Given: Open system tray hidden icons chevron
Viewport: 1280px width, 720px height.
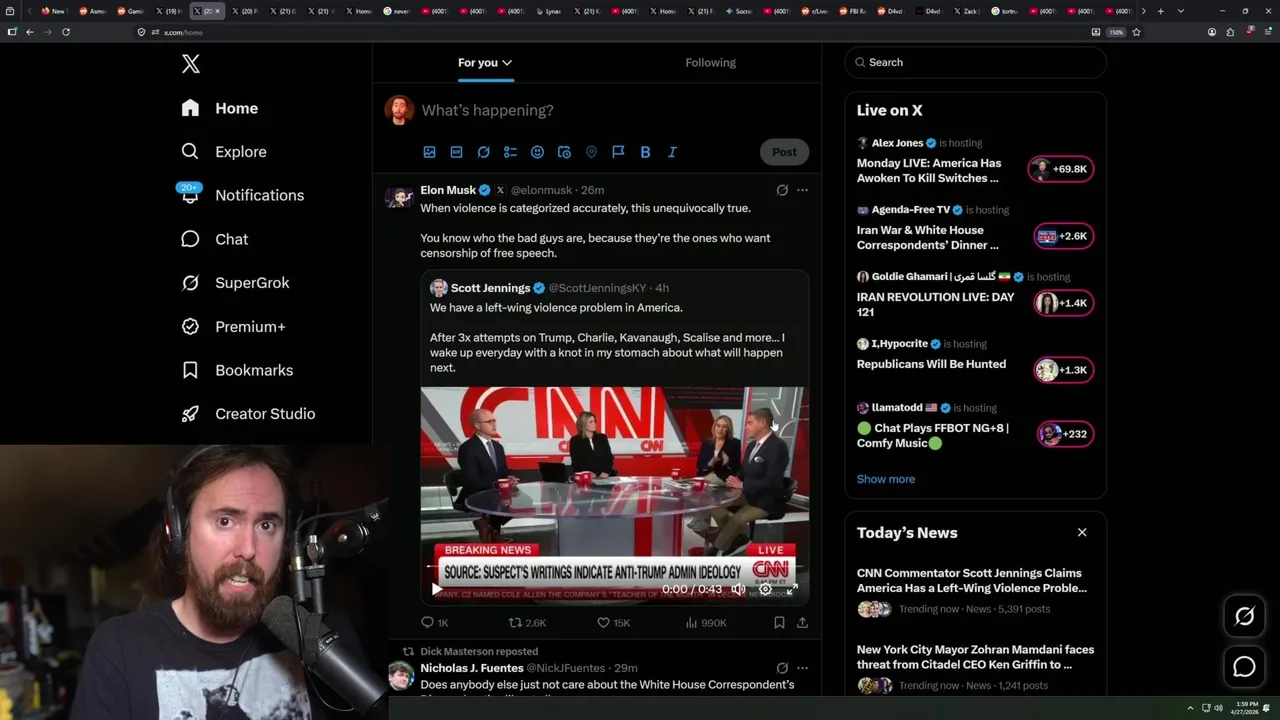Looking at the screenshot, I should [x=1190, y=708].
